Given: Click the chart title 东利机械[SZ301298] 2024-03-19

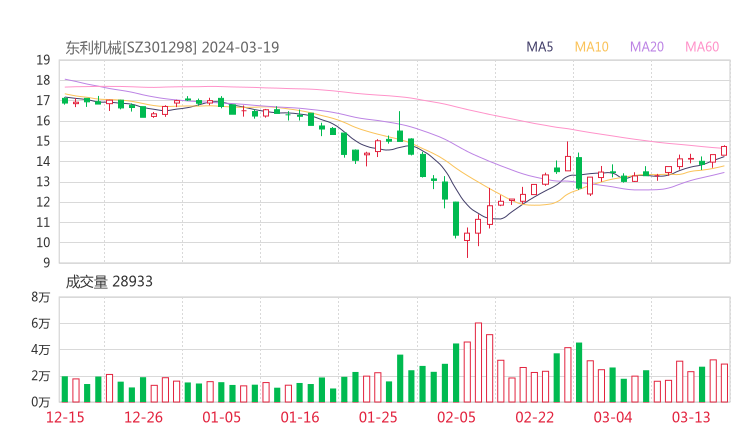Looking at the screenshot, I should click(x=172, y=47).
